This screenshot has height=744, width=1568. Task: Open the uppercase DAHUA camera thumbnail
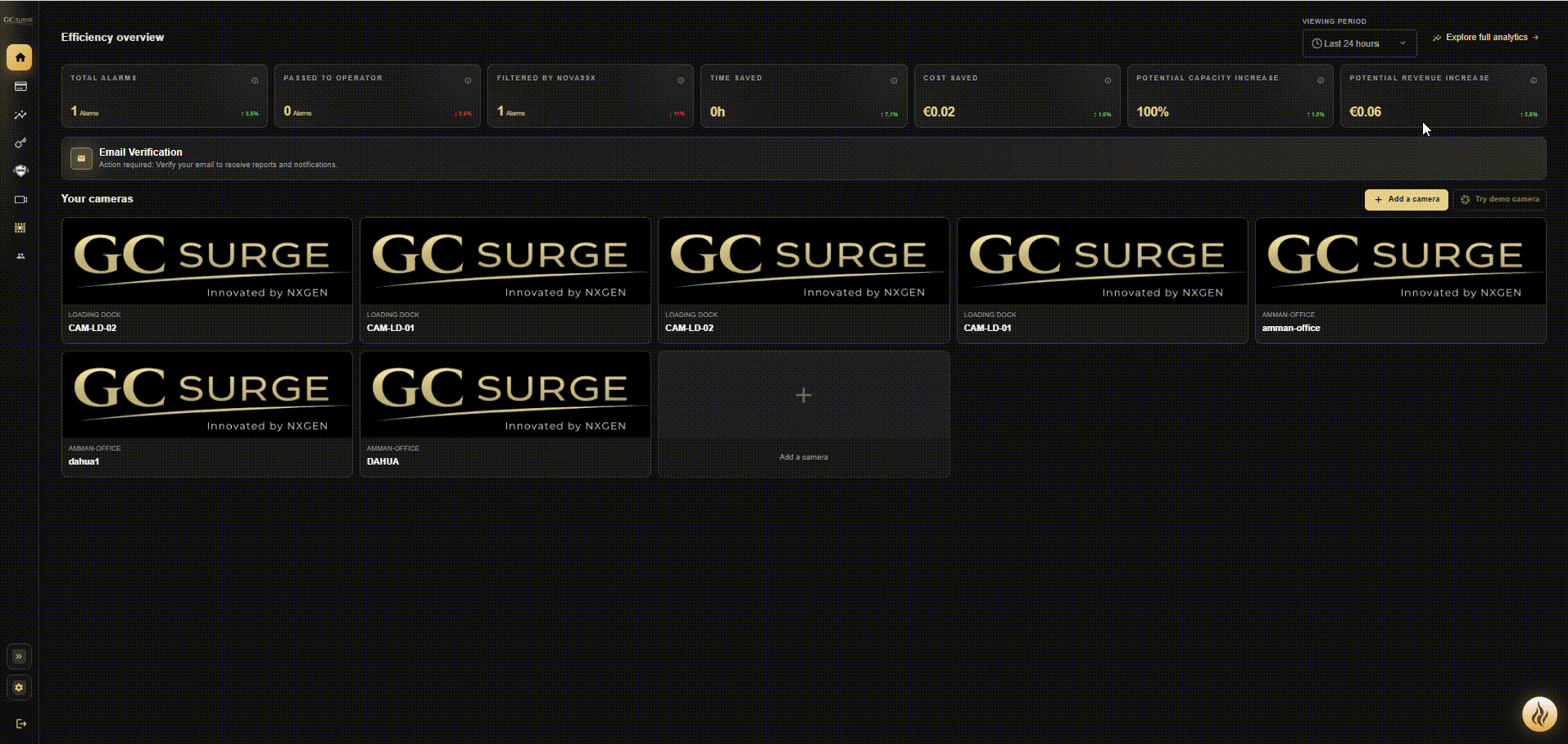505,395
